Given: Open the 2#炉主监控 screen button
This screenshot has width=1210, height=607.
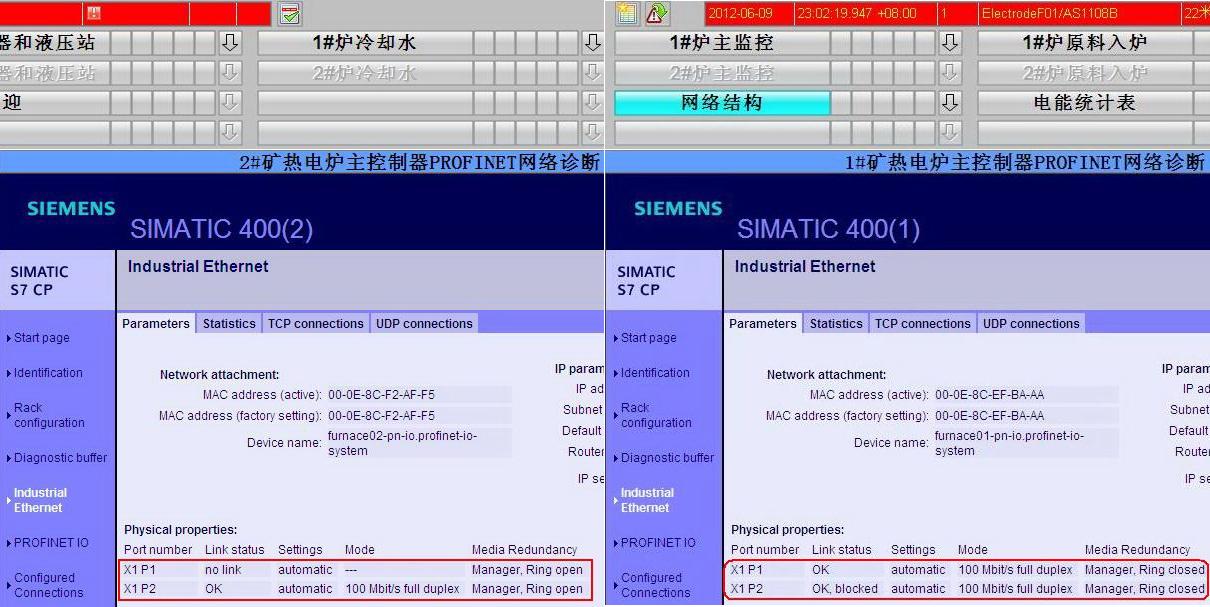Looking at the screenshot, I should tap(722, 73).
